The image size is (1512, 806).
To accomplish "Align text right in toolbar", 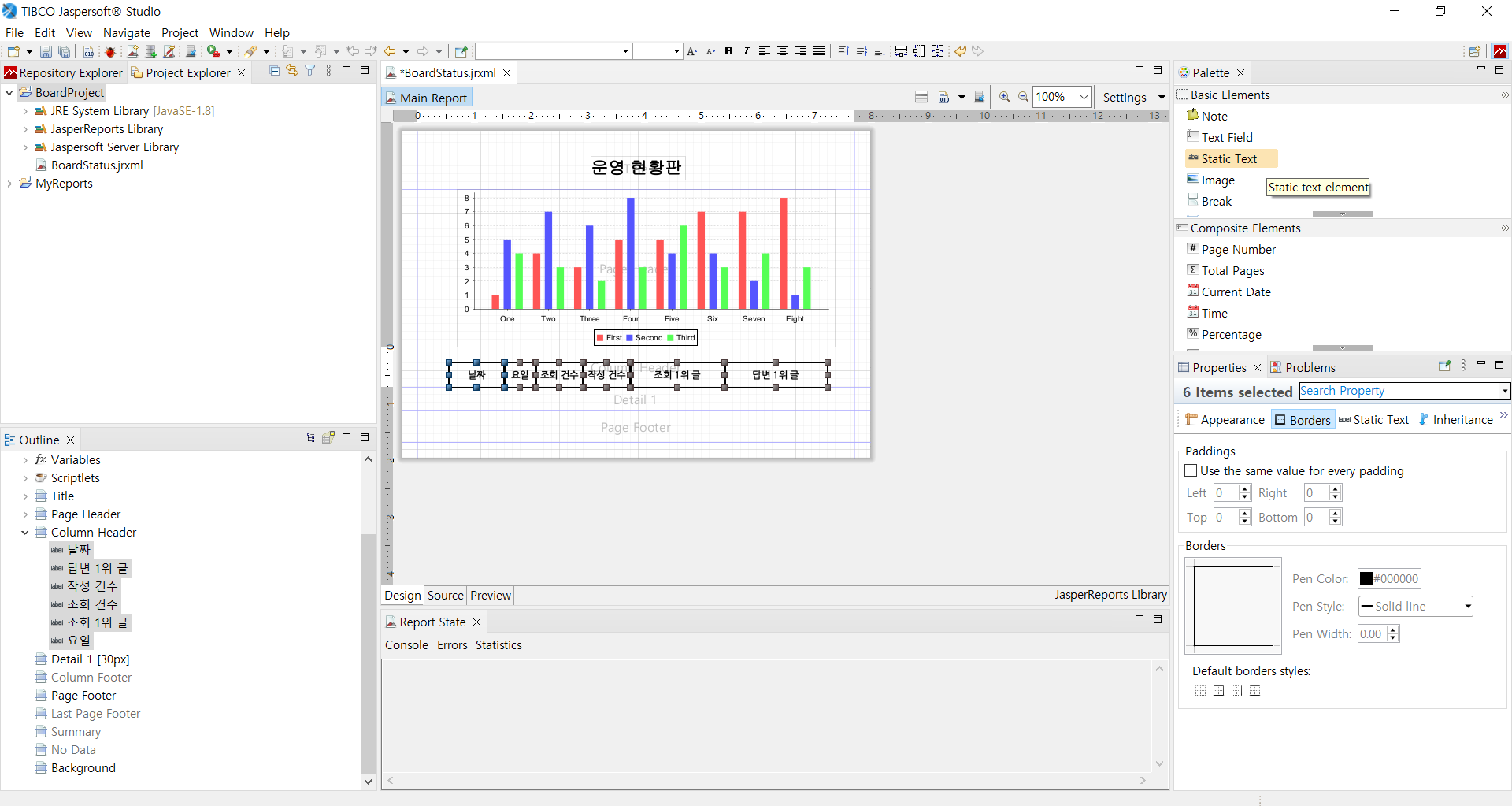I will point(801,51).
